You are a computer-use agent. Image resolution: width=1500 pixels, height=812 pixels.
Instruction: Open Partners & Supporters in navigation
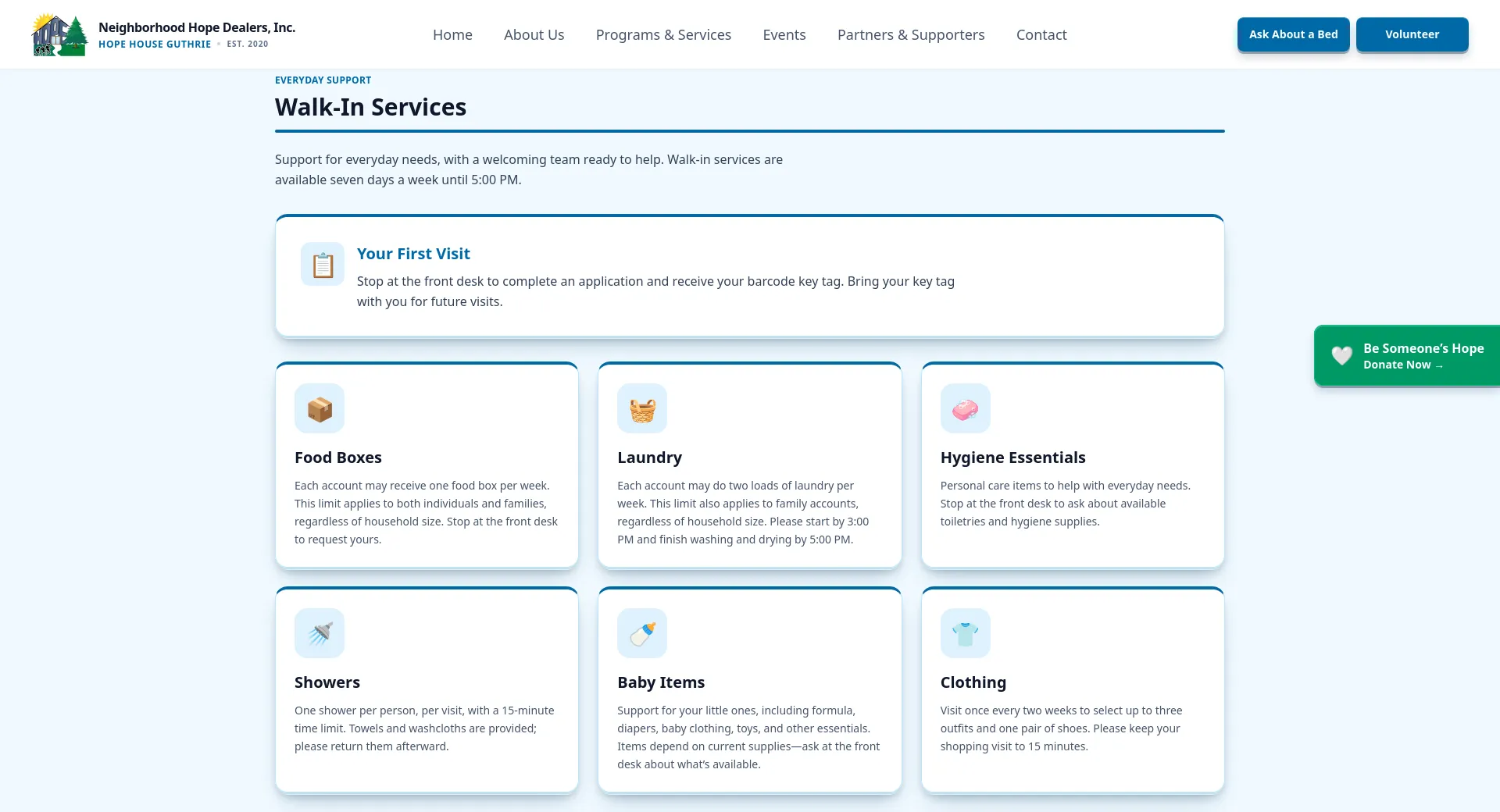(911, 34)
